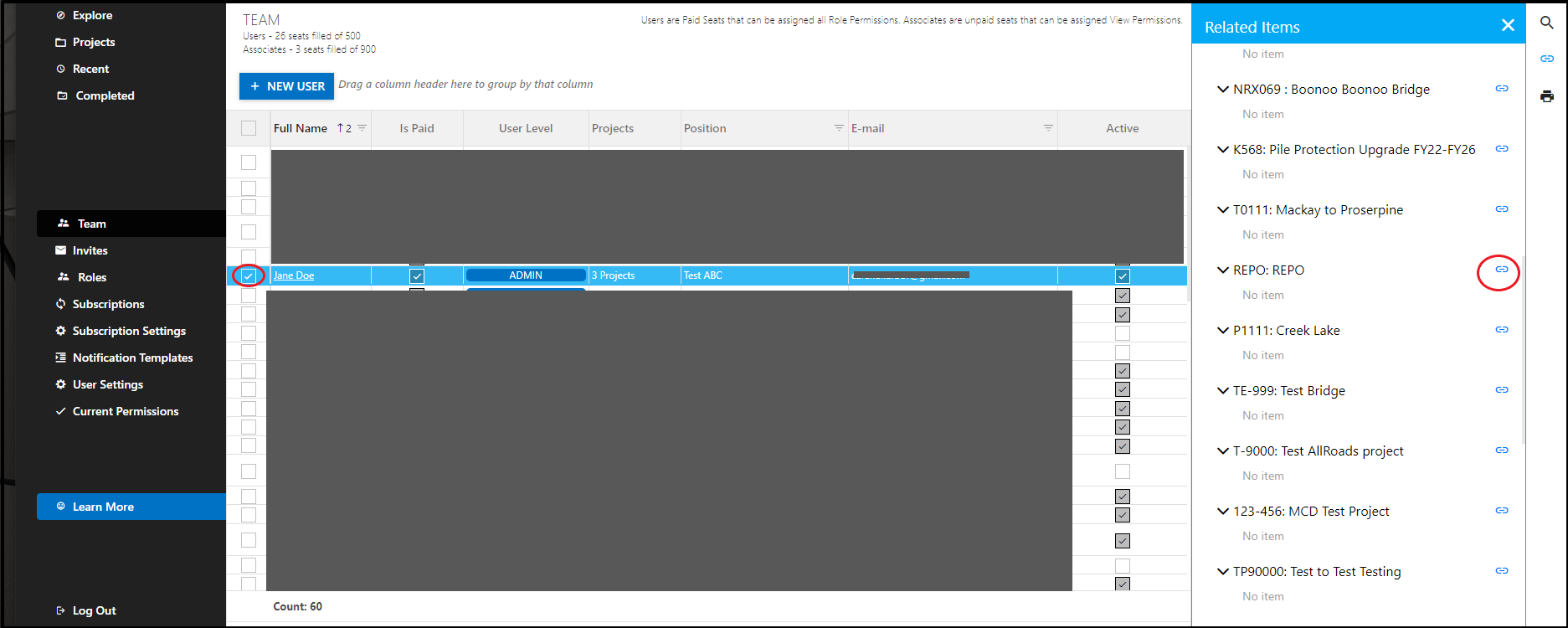Click link icon for REPO: REPO
The height and width of the screenshot is (628, 1568).
pyautogui.click(x=1502, y=270)
